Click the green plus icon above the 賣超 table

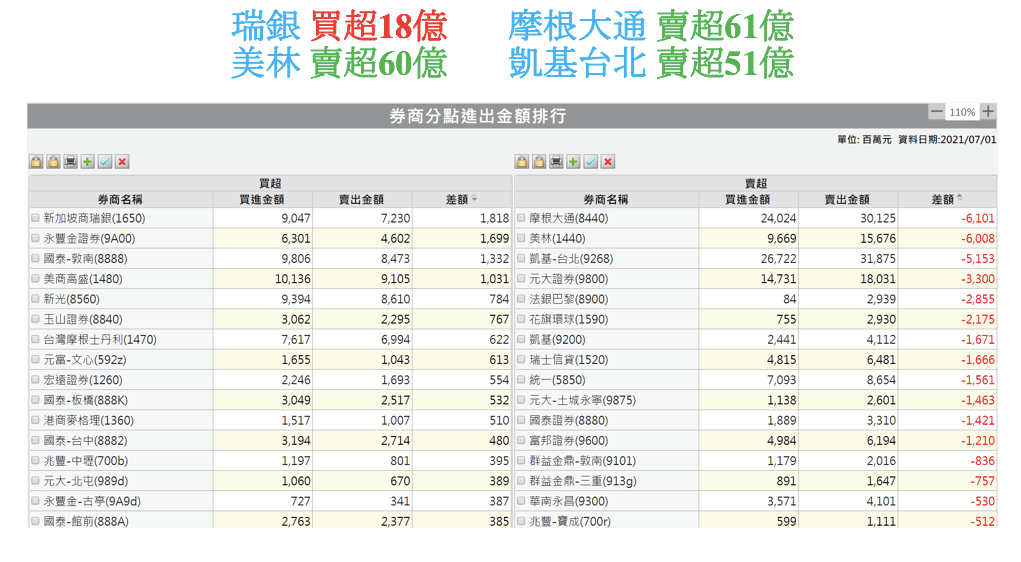(573, 162)
